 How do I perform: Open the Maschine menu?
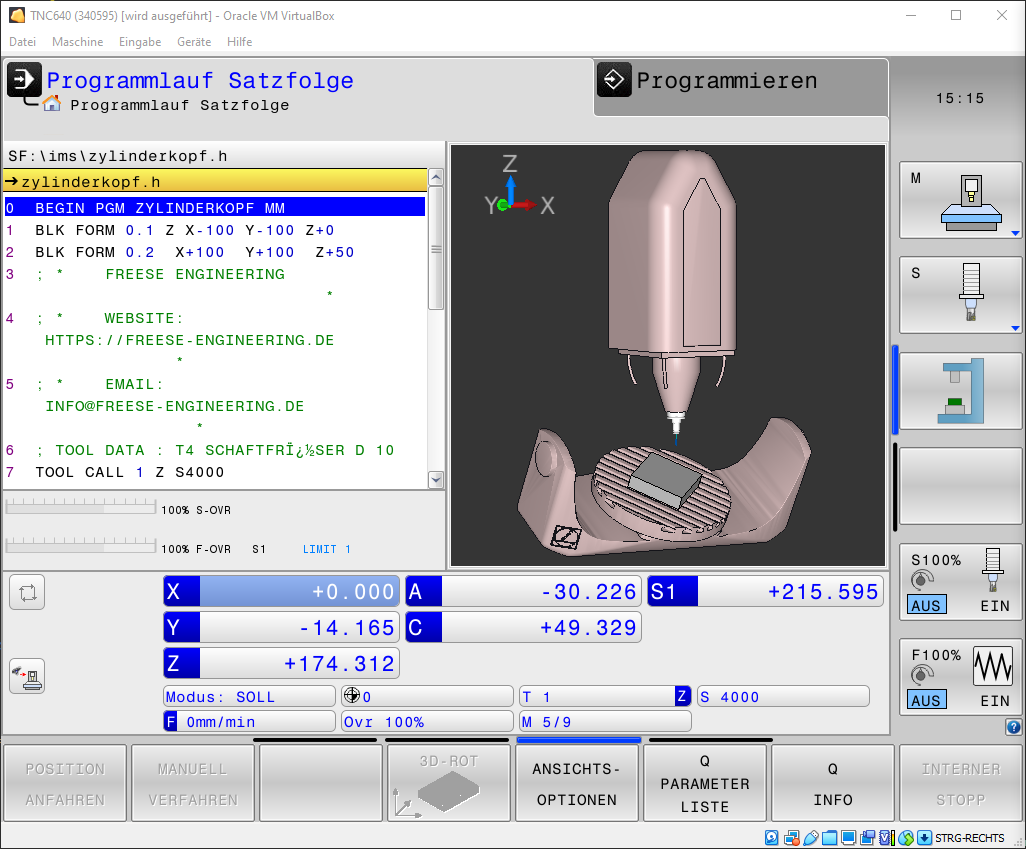(77, 42)
